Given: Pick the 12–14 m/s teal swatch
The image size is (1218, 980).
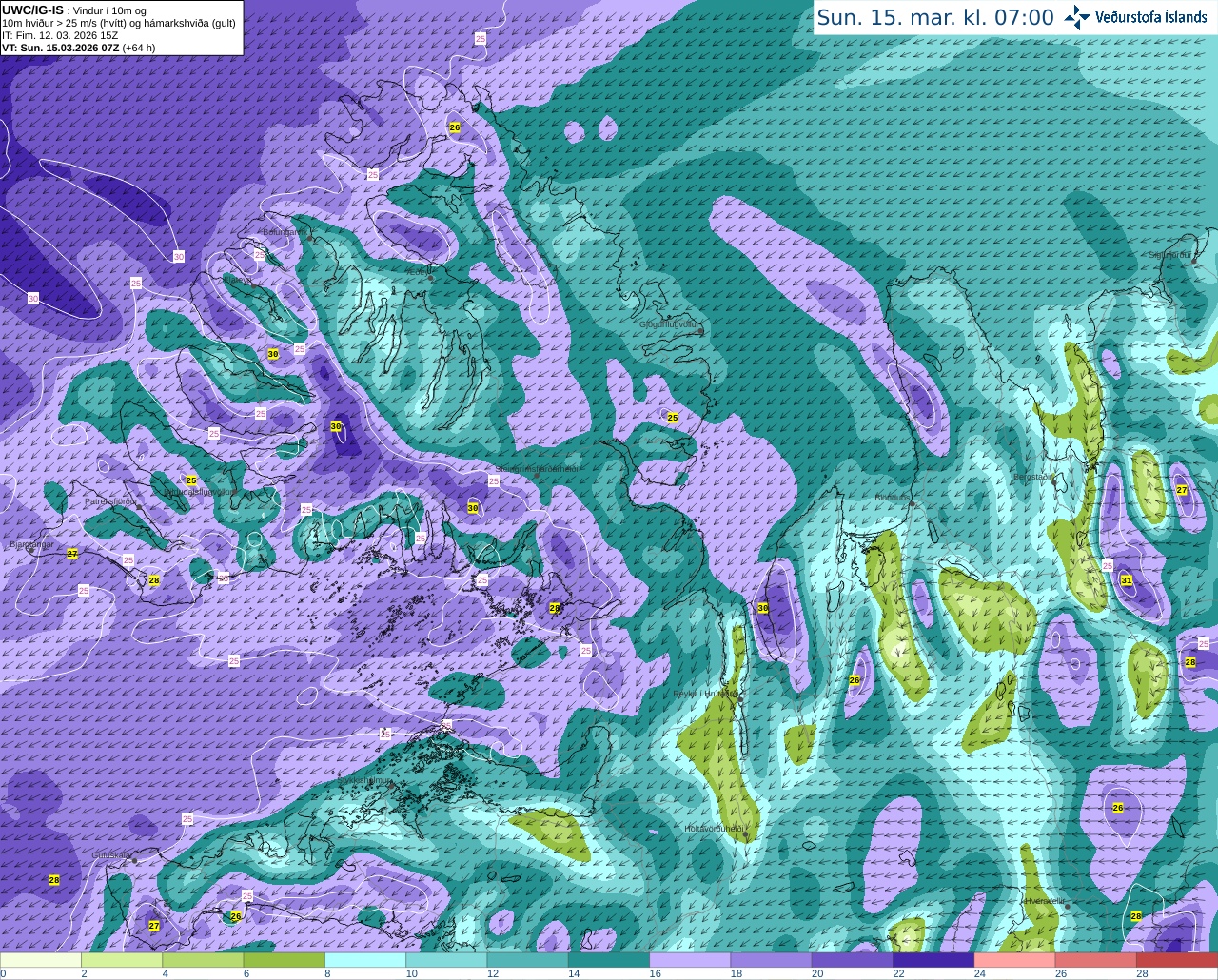Looking at the screenshot, I should coord(527,960).
